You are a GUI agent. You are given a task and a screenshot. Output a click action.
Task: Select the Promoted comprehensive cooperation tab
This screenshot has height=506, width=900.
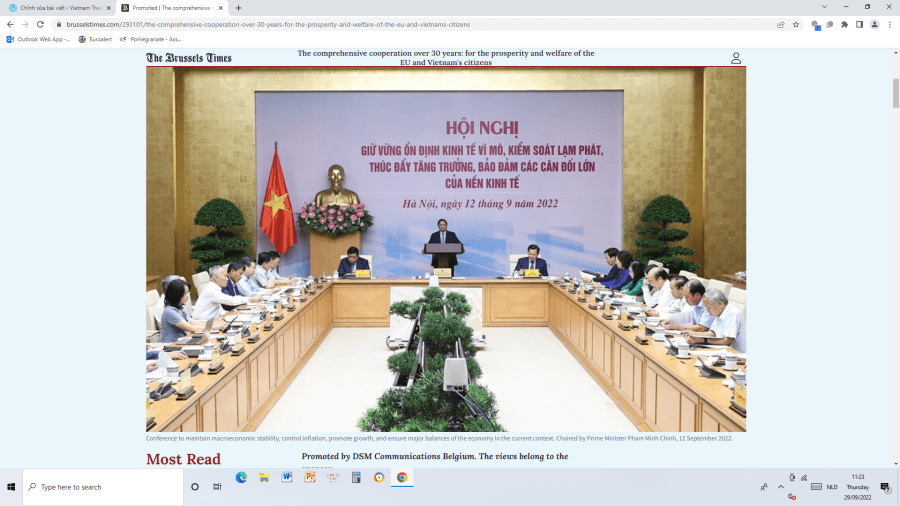point(170,8)
